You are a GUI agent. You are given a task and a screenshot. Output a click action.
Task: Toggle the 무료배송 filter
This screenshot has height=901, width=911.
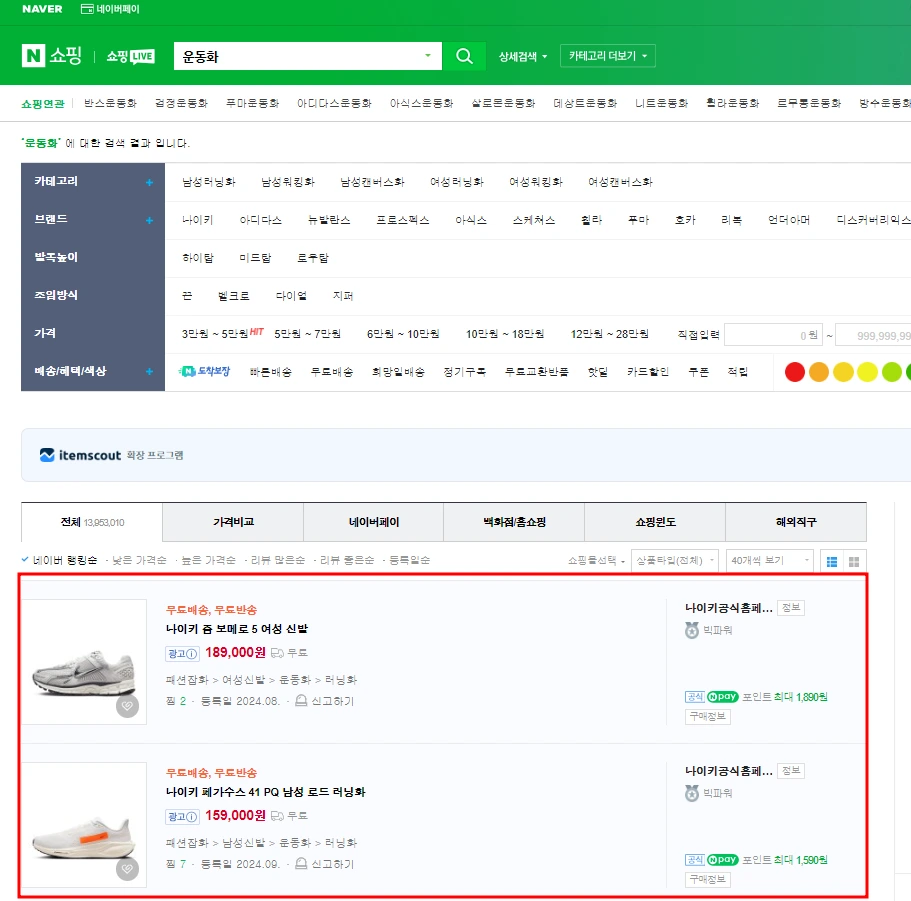click(332, 372)
